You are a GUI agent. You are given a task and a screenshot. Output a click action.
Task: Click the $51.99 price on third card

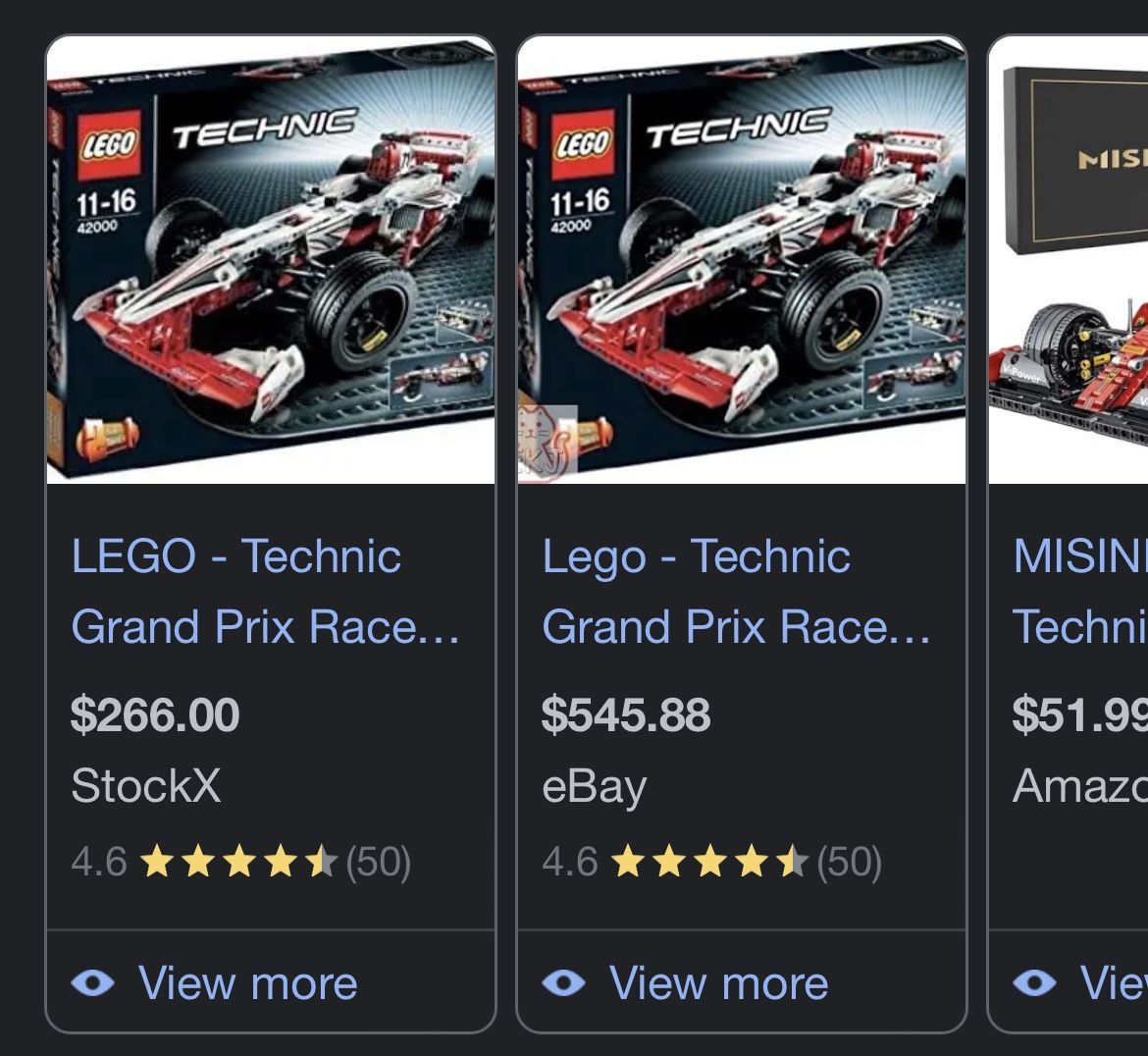1079,714
